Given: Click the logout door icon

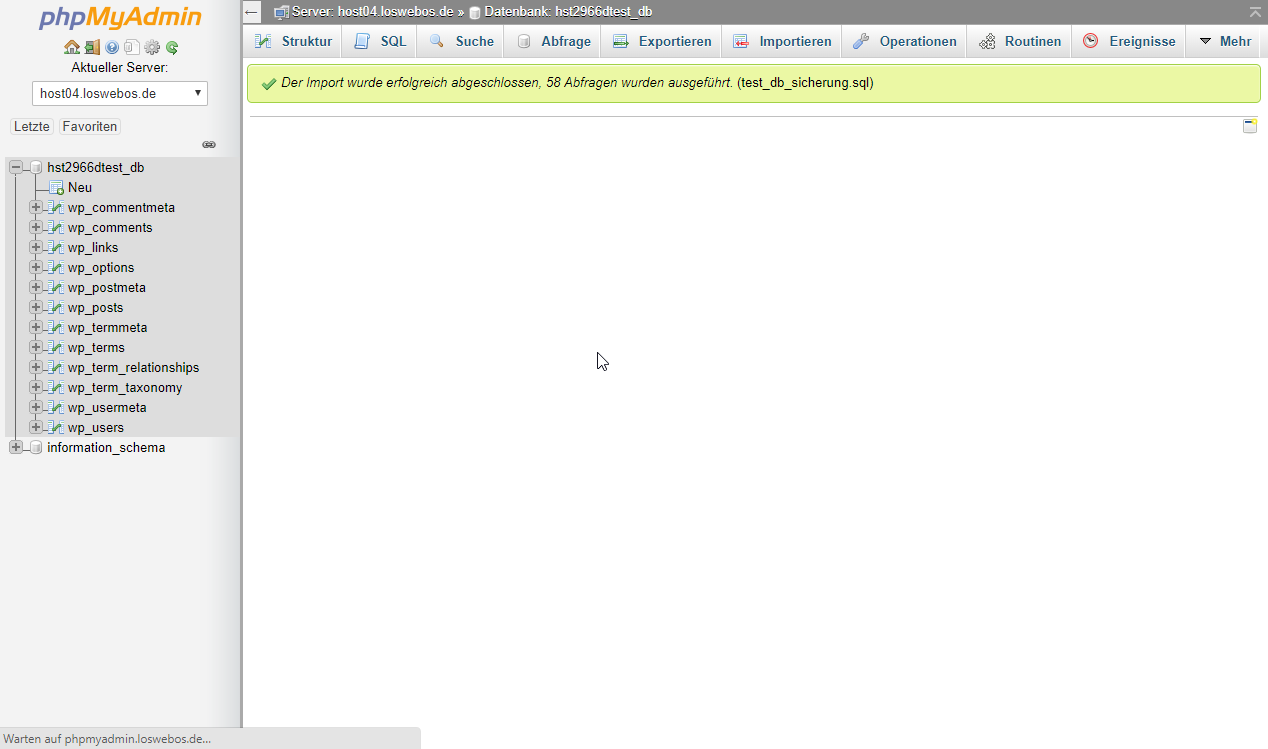Looking at the screenshot, I should click(x=92, y=47).
